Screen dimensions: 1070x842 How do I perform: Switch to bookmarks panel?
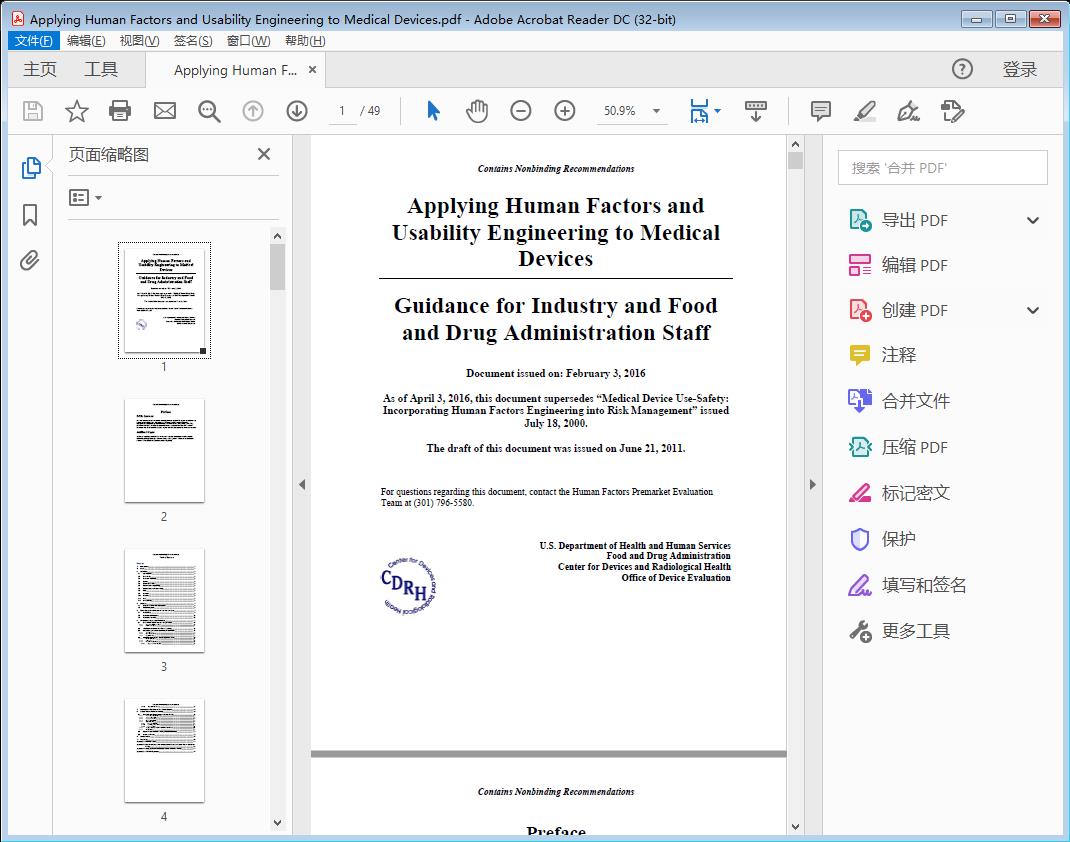coord(29,215)
